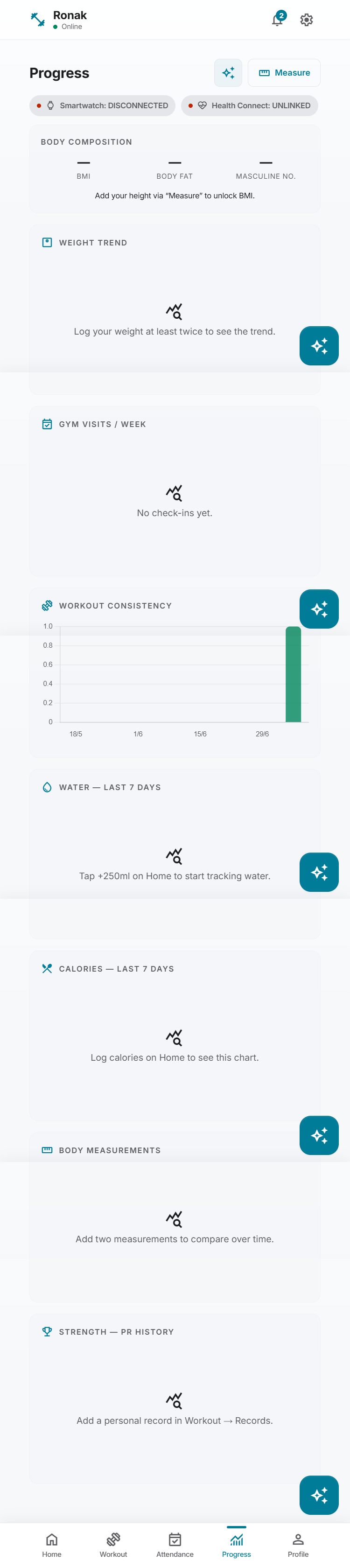Click the sparkle button on Workout Consistency card
The image size is (350, 1568).
pyautogui.click(x=319, y=609)
